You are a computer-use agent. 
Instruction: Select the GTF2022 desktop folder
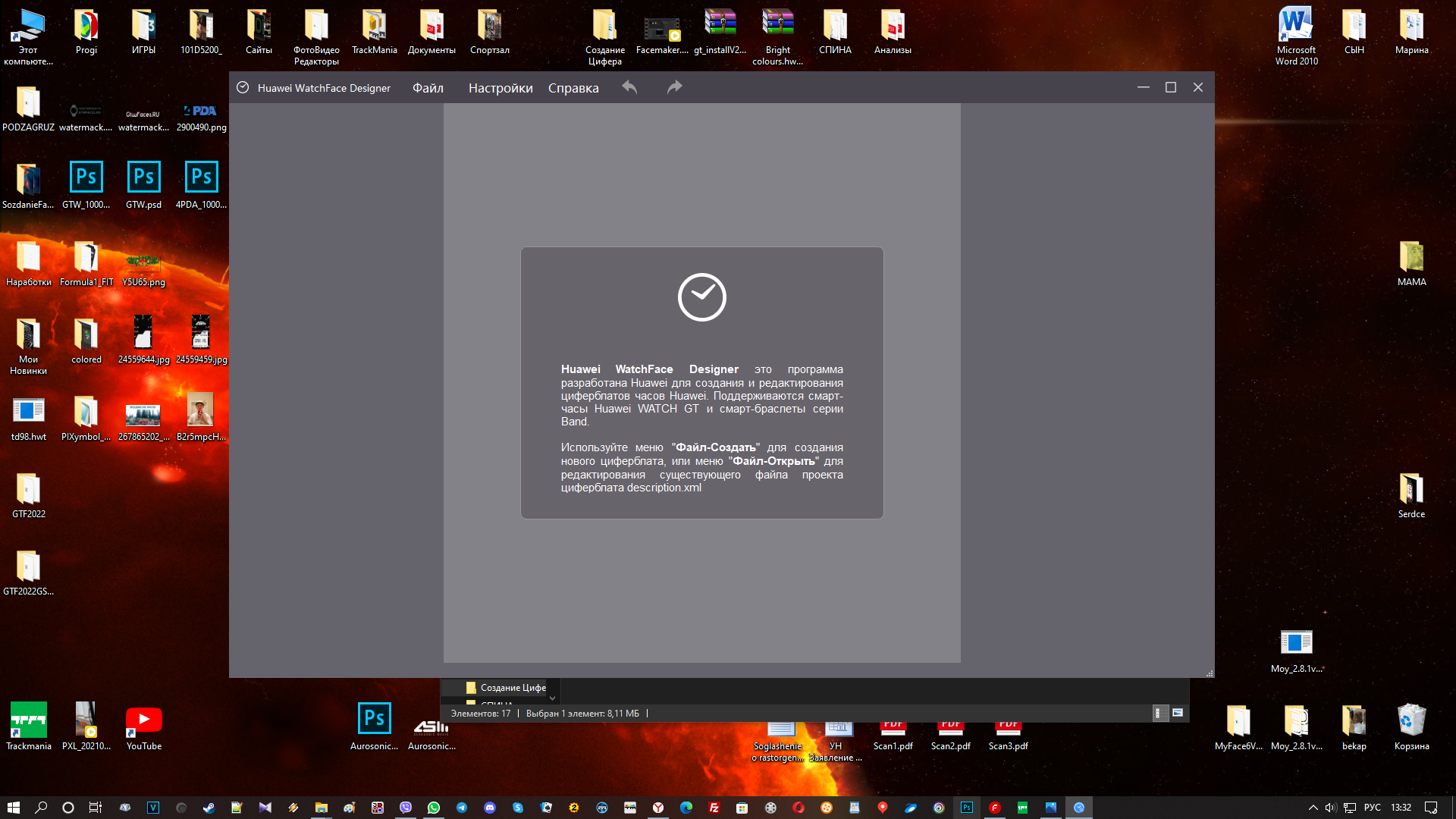[x=29, y=494]
